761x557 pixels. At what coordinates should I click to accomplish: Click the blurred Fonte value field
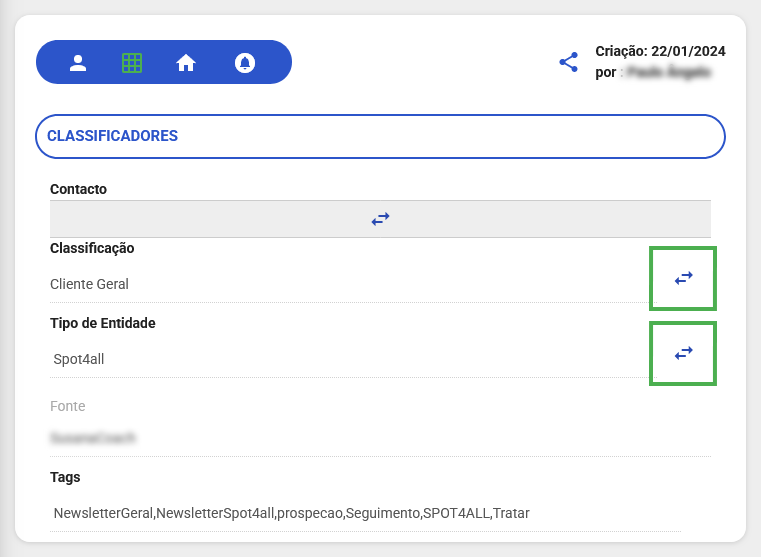click(92, 438)
